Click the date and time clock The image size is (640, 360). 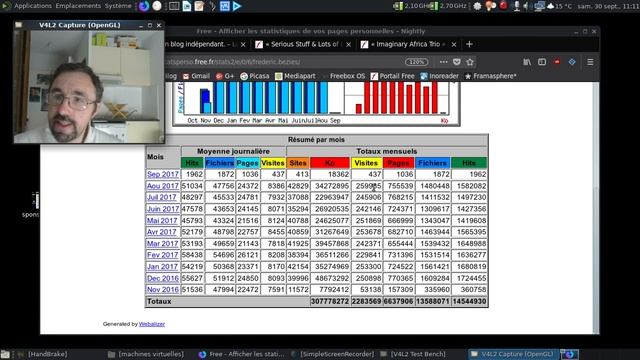coord(608,6)
